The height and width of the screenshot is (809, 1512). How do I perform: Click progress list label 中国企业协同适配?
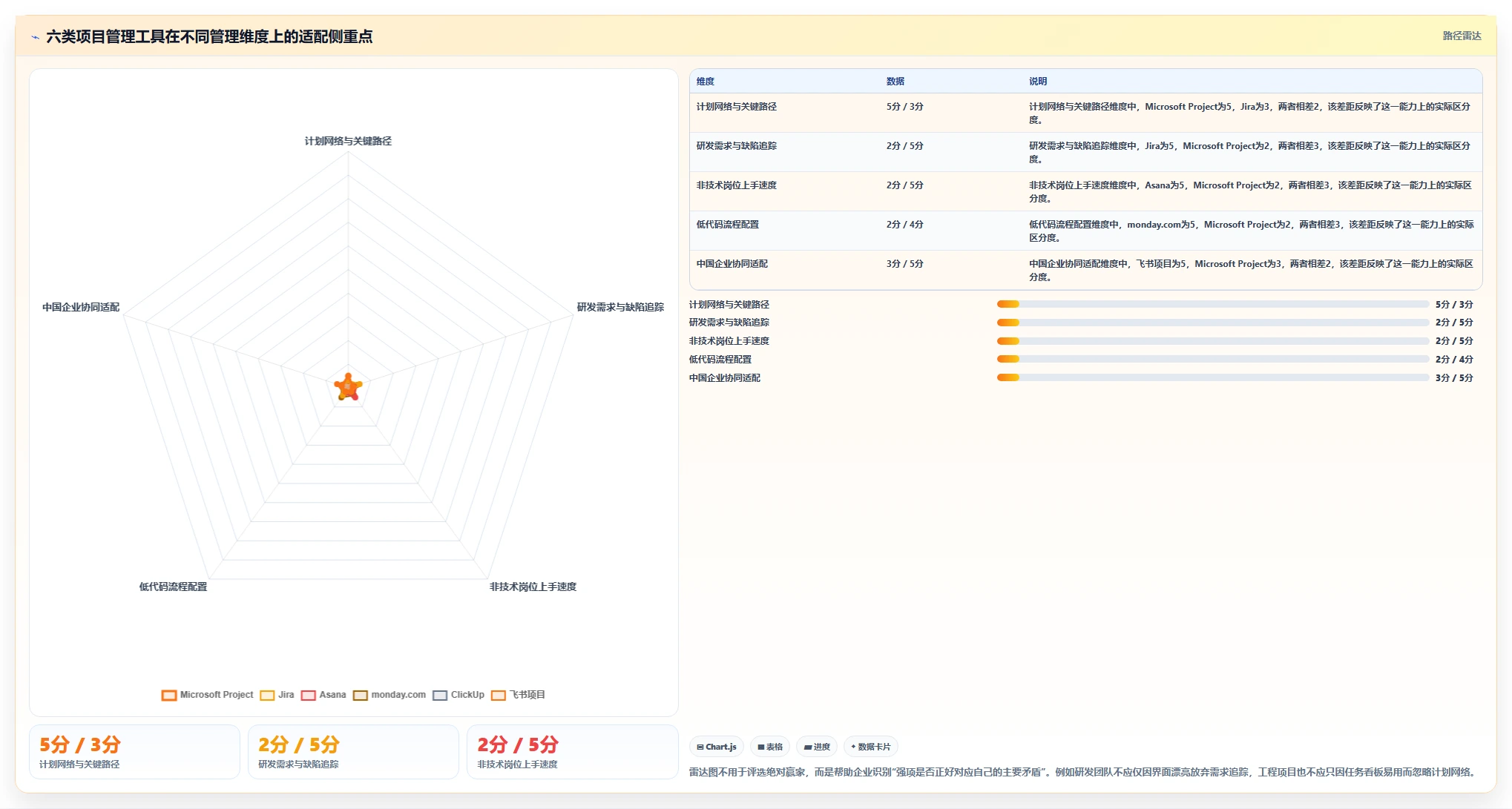click(x=725, y=378)
